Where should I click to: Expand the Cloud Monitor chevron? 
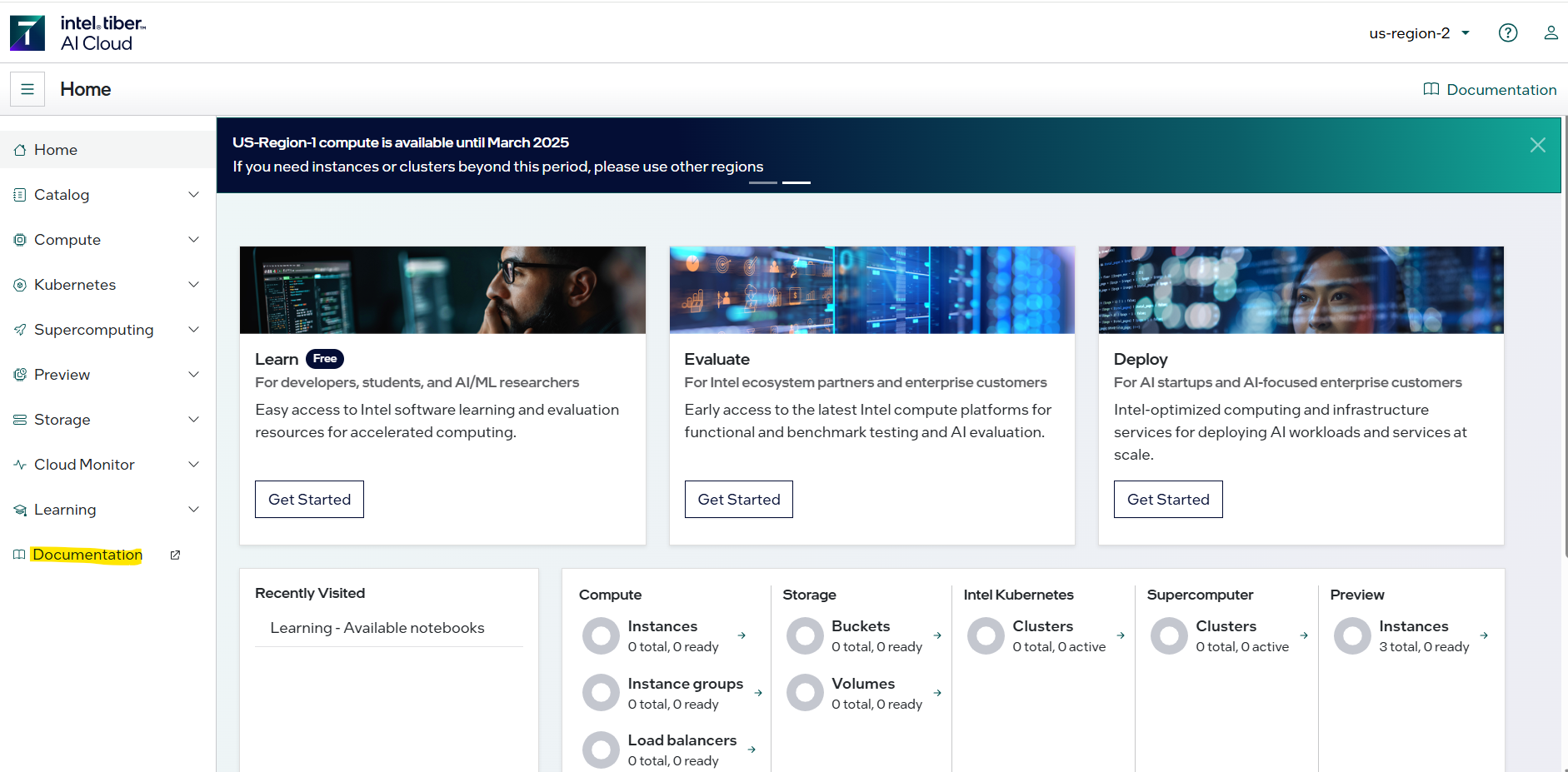click(194, 465)
